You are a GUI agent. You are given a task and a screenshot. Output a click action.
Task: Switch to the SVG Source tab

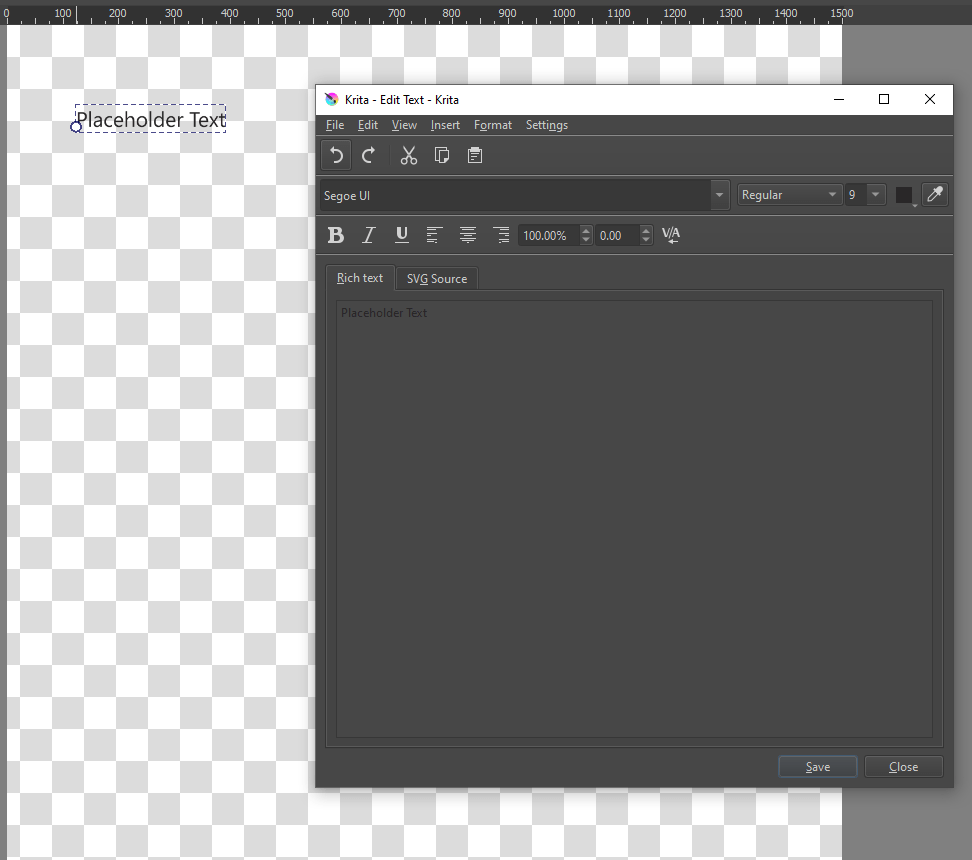click(436, 279)
